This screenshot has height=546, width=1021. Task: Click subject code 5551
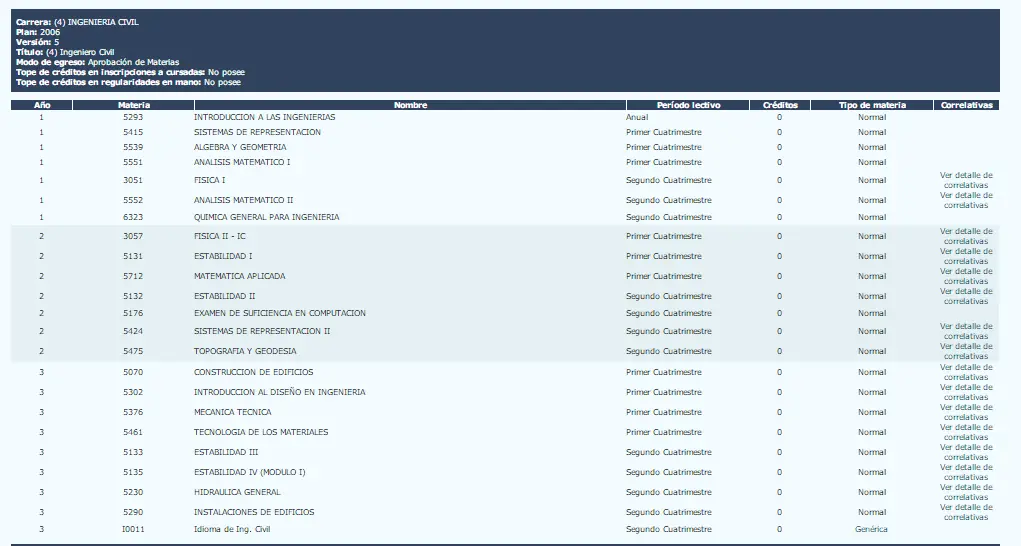coord(133,162)
